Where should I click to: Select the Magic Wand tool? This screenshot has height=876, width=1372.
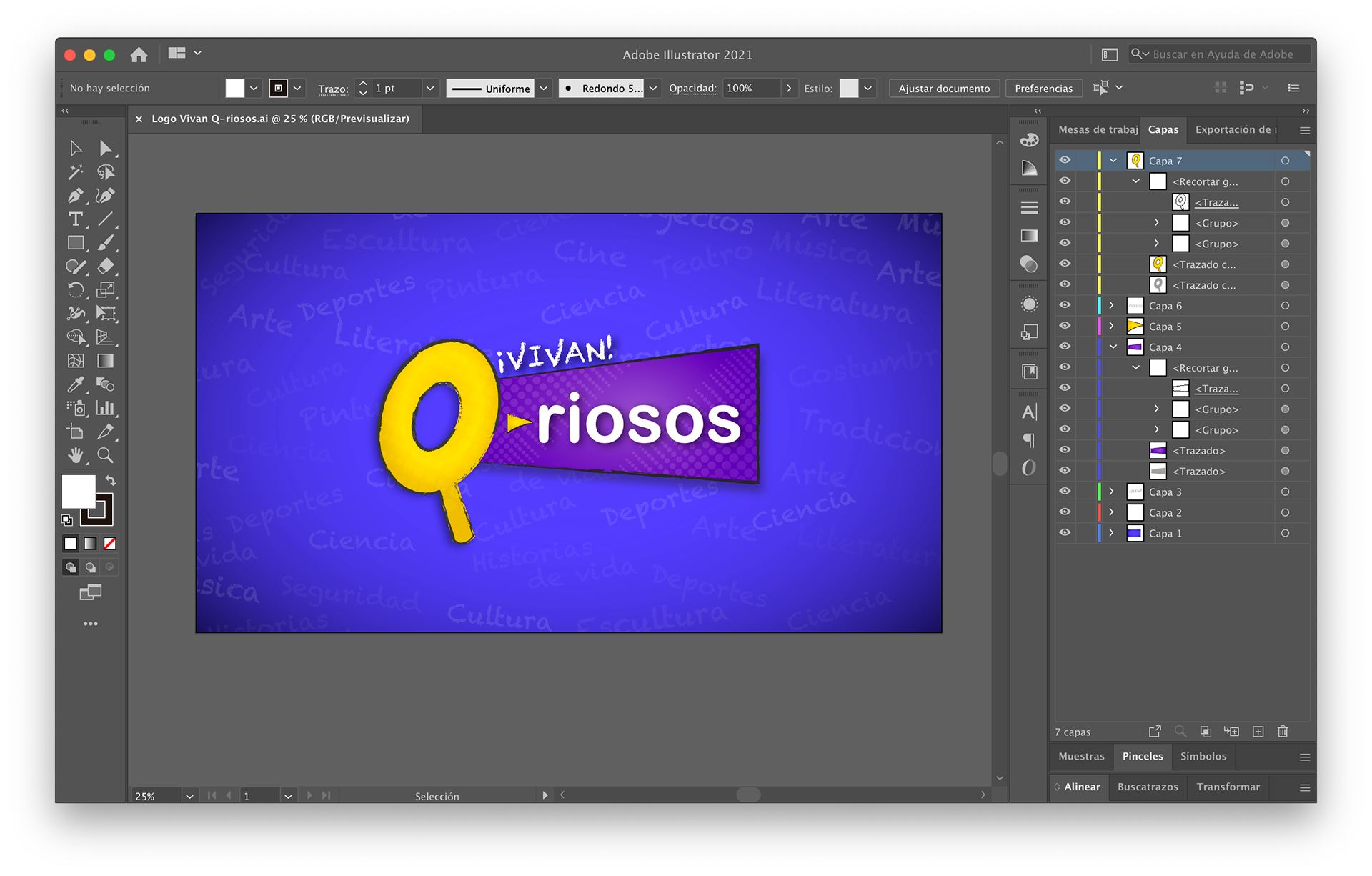coord(75,172)
